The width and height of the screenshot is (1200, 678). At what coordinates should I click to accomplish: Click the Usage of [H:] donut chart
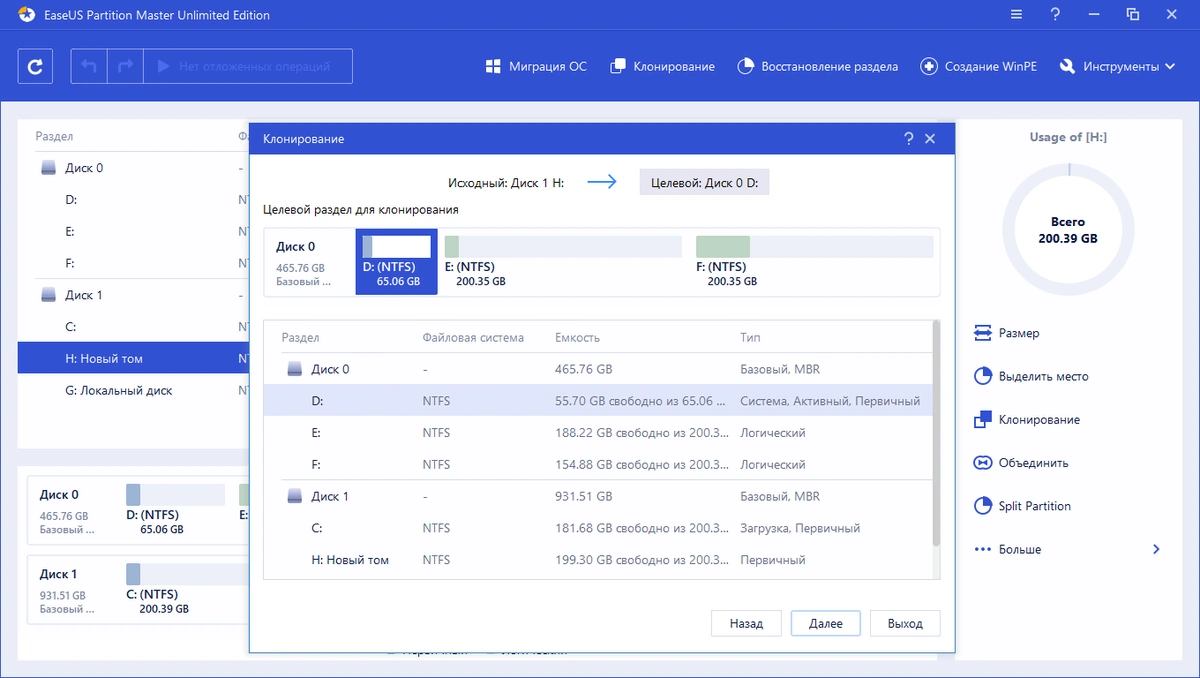click(1068, 230)
